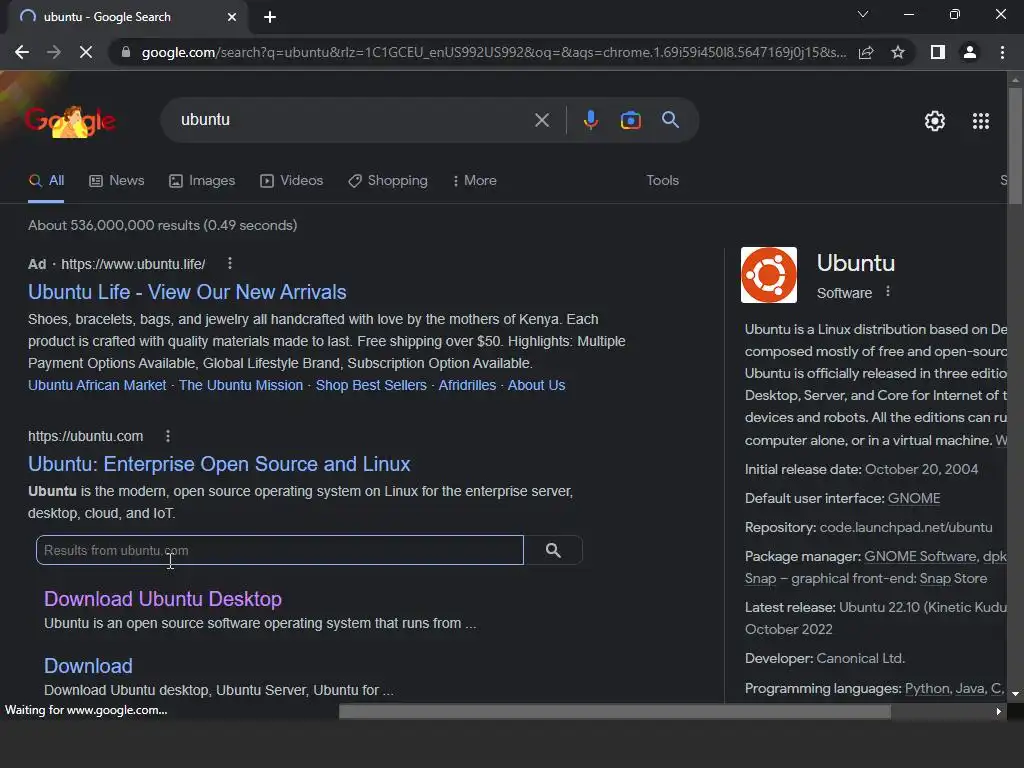Viewport: 1024px width, 768px height.
Task: Open Chrome three-dot menu
Action: 1002,52
